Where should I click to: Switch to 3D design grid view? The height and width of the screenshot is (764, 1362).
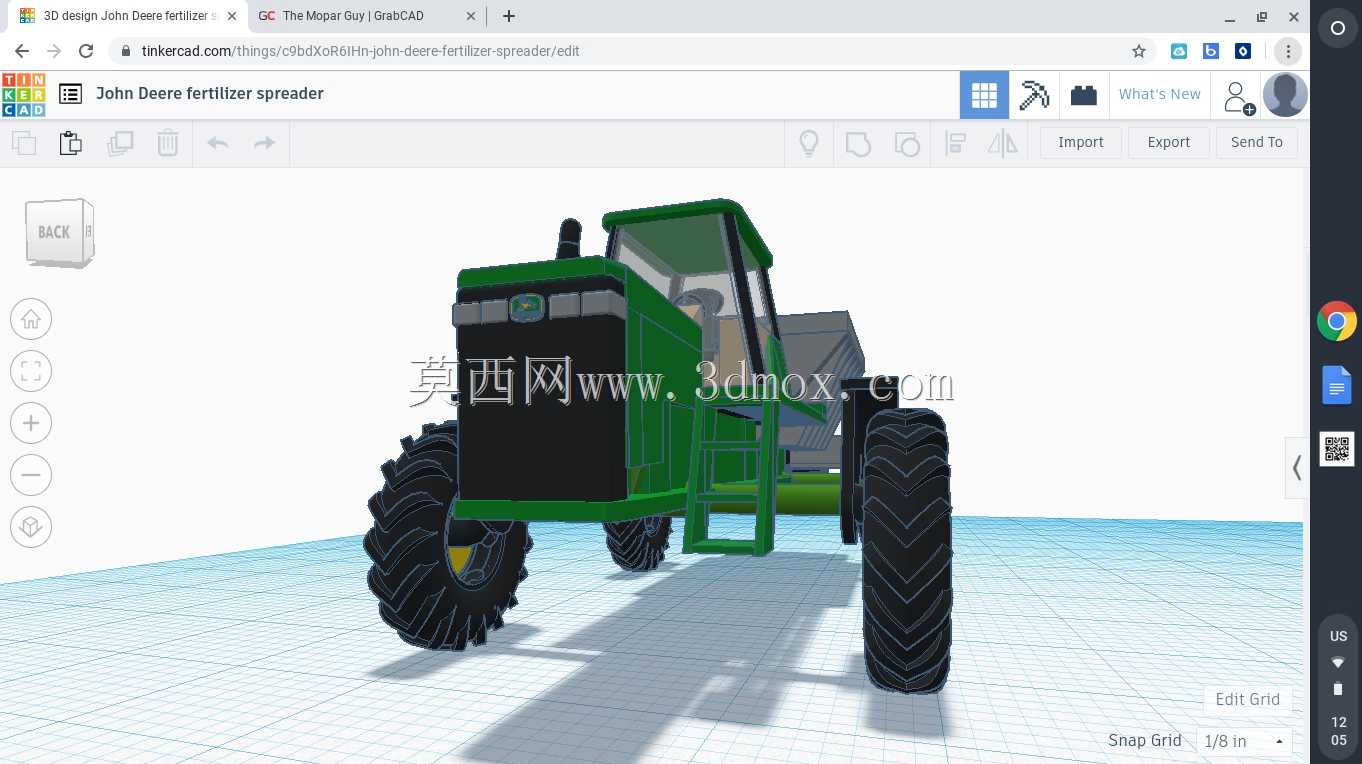pyautogui.click(x=984, y=95)
